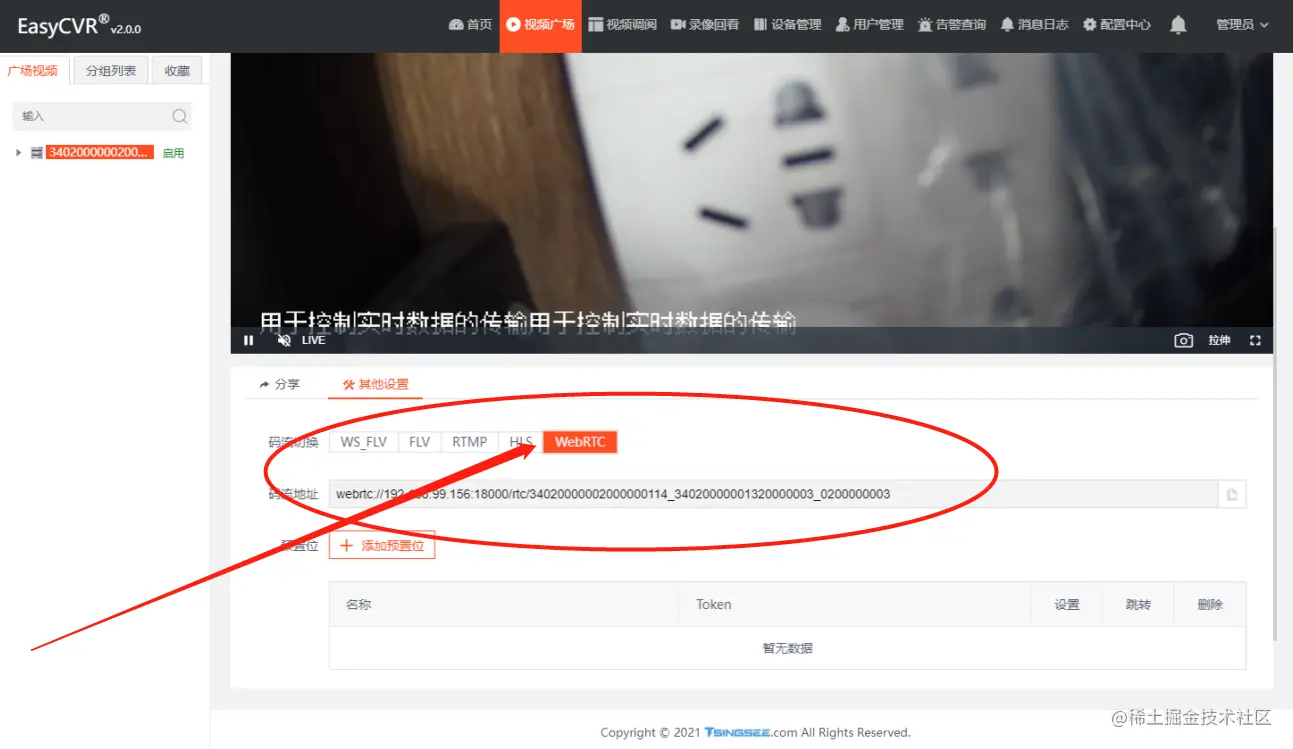Click the 添加预置位 button
The image size is (1293, 749).
[382, 545]
